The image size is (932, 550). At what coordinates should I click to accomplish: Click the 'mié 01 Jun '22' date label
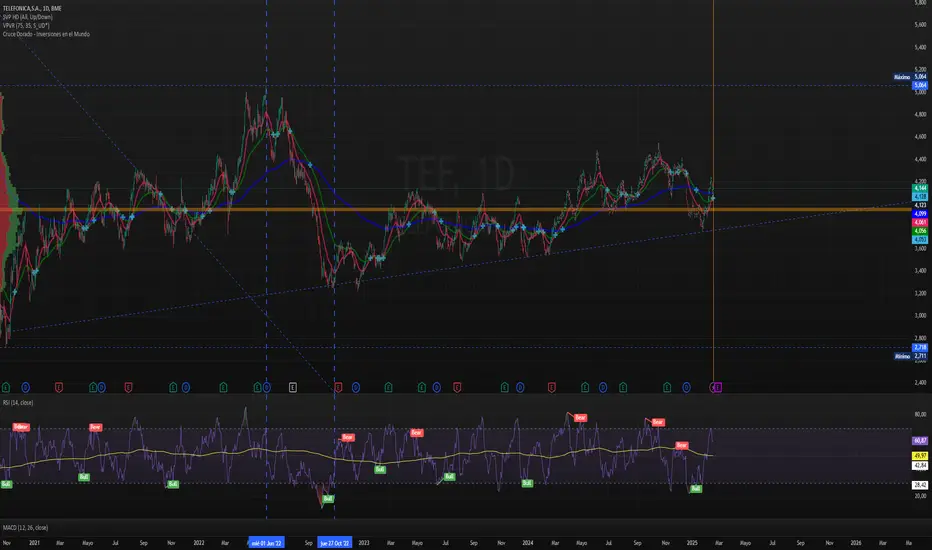[x=267, y=543]
